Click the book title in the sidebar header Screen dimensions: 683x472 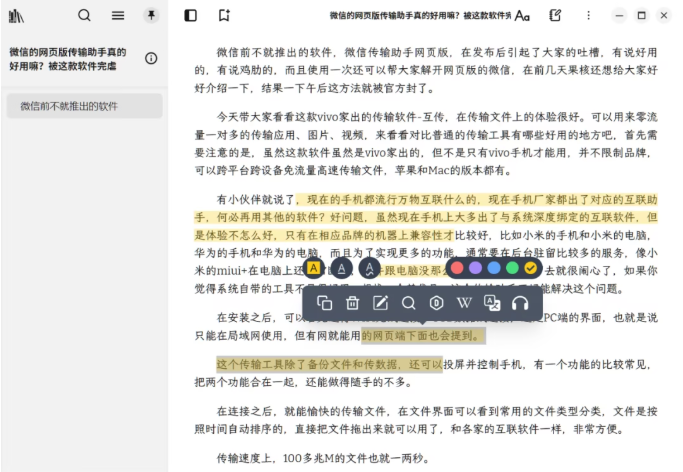[68, 59]
